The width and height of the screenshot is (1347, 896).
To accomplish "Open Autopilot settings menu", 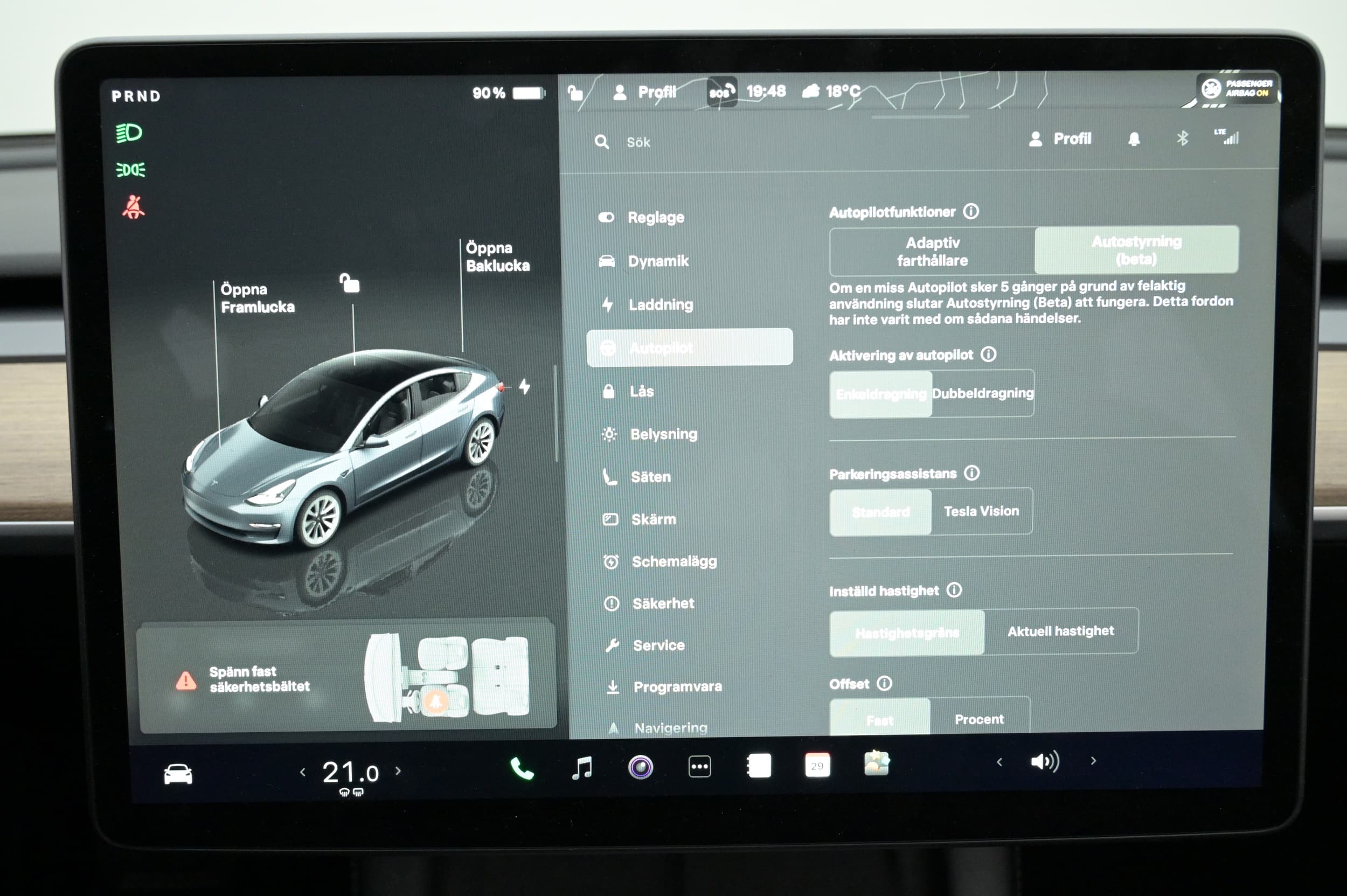I will pyautogui.click(x=689, y=348).
